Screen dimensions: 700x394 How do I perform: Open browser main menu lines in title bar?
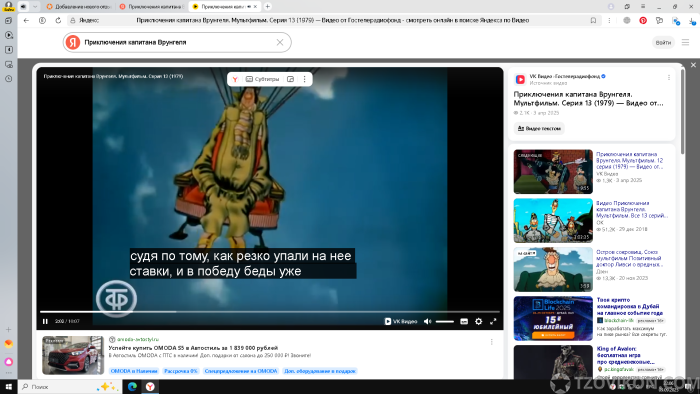pyautogui.click(x=643, y=7)
